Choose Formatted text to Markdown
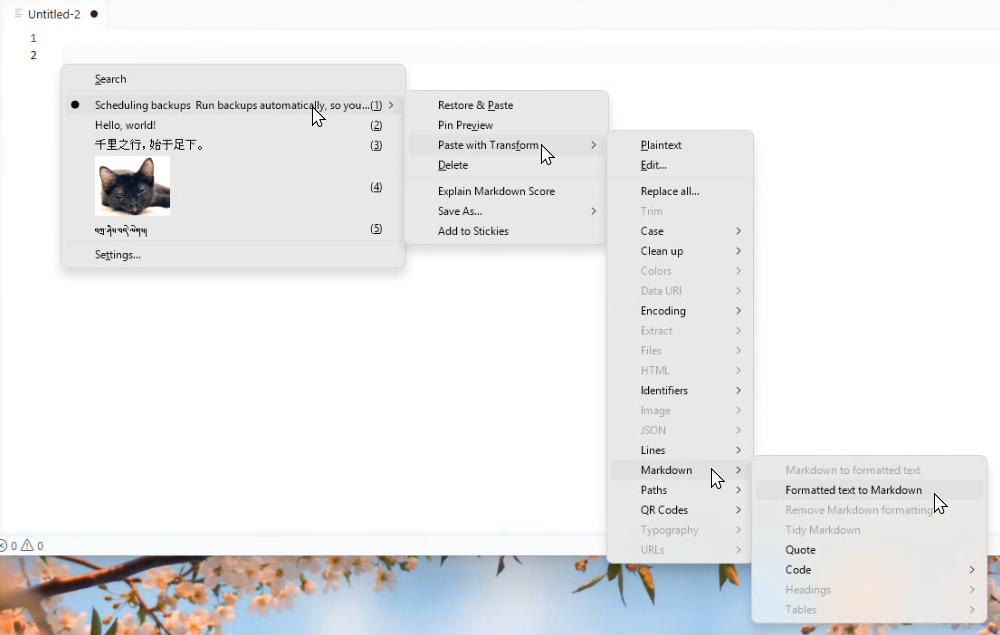This screenshot has height=635, width=1000. 869,490
